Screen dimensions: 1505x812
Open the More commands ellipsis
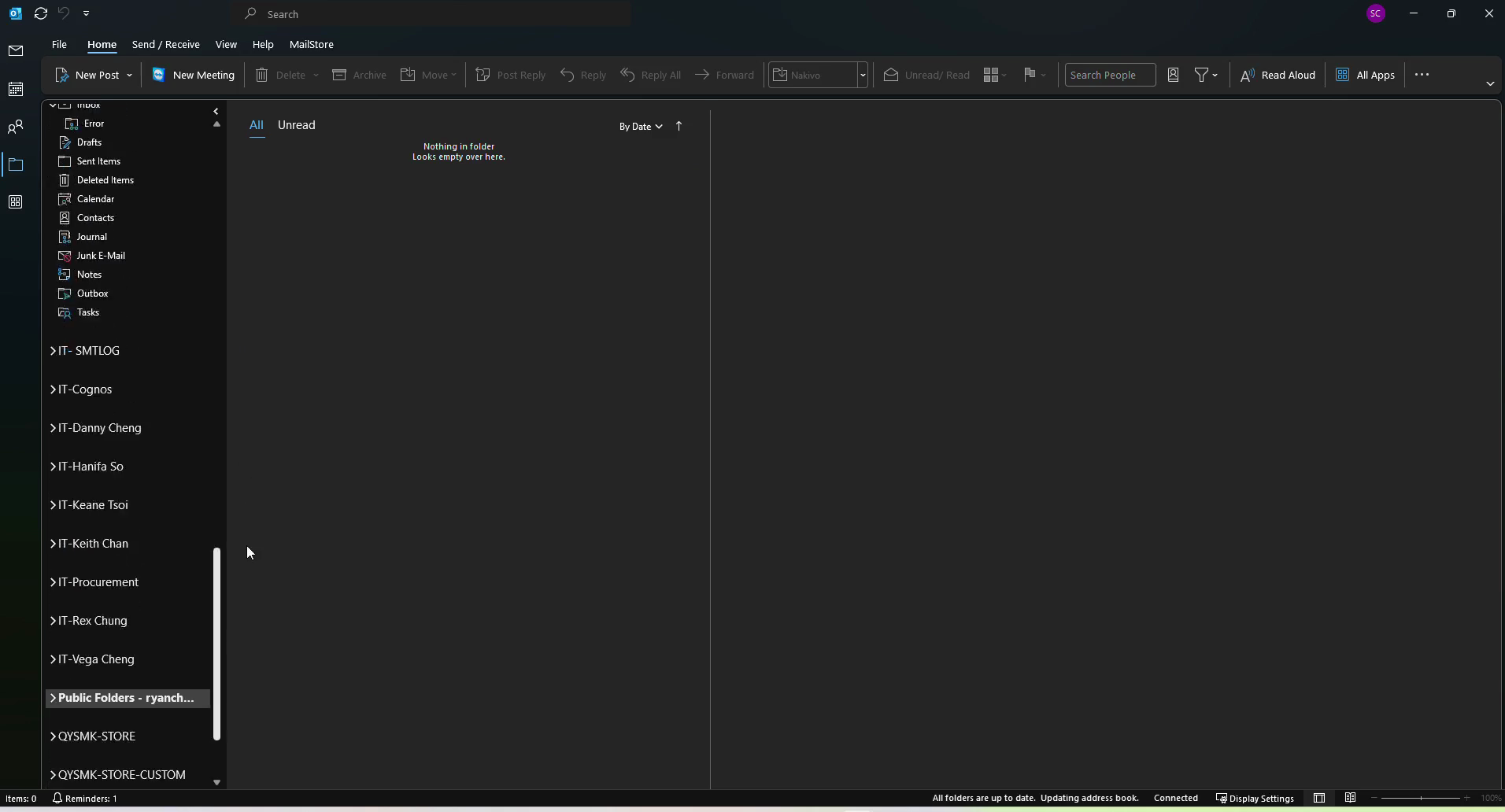coord(1422,75)
